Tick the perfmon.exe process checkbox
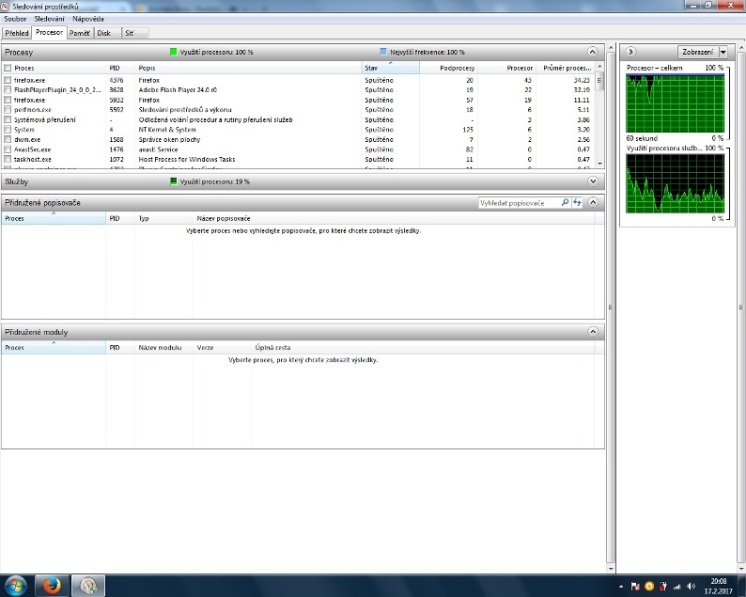Image resolution: width=746 pixels, height=597 pixels. pos(8,109)
